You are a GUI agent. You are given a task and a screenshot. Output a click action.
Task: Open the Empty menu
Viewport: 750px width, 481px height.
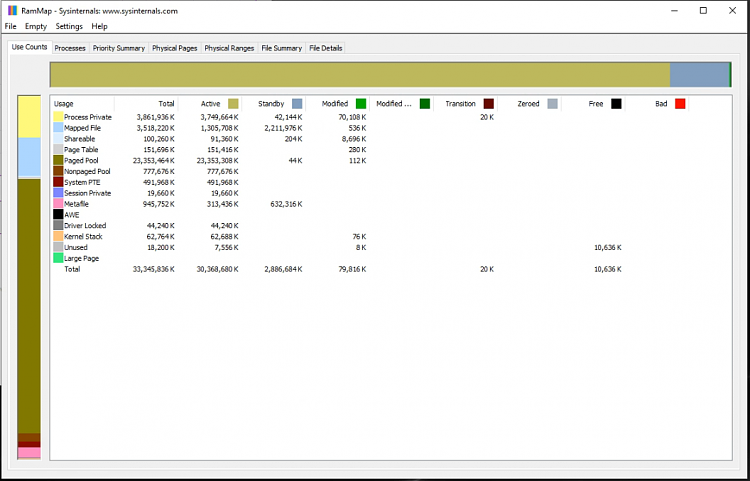click(x=36, y=26)
